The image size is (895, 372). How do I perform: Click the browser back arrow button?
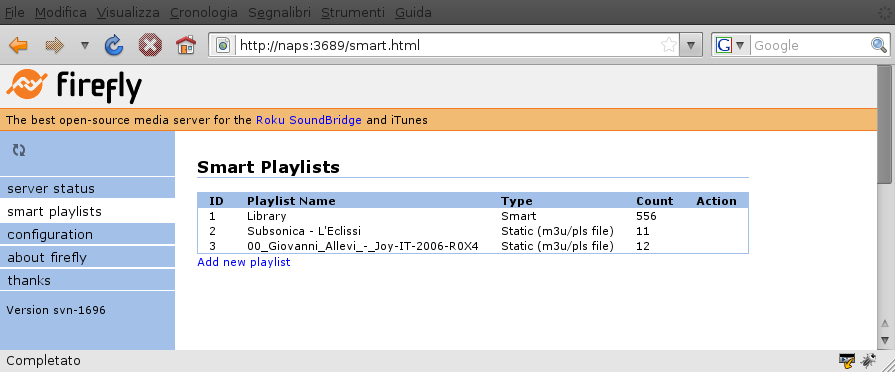(18, 45)
